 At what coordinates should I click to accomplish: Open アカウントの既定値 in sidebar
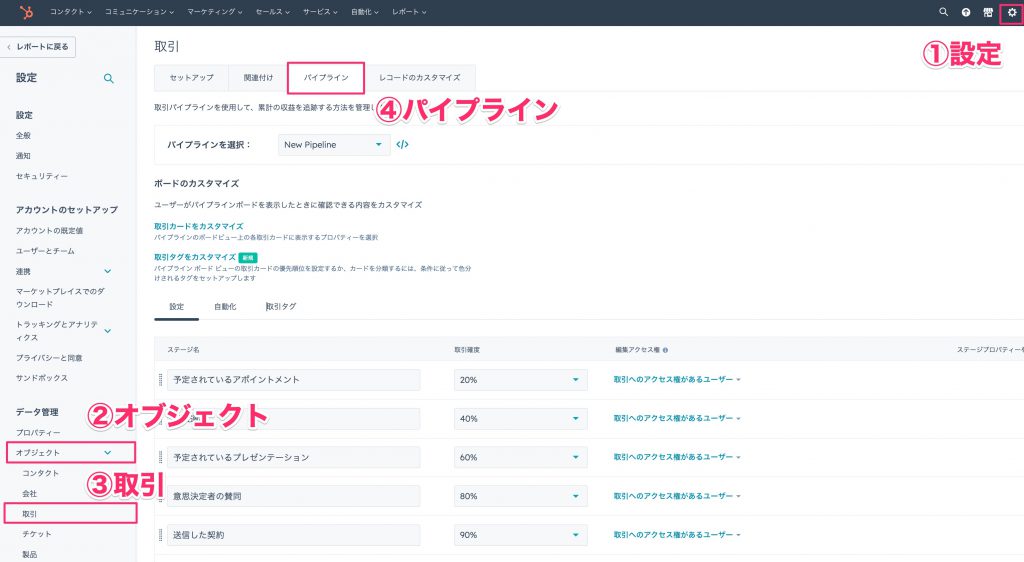50,230
